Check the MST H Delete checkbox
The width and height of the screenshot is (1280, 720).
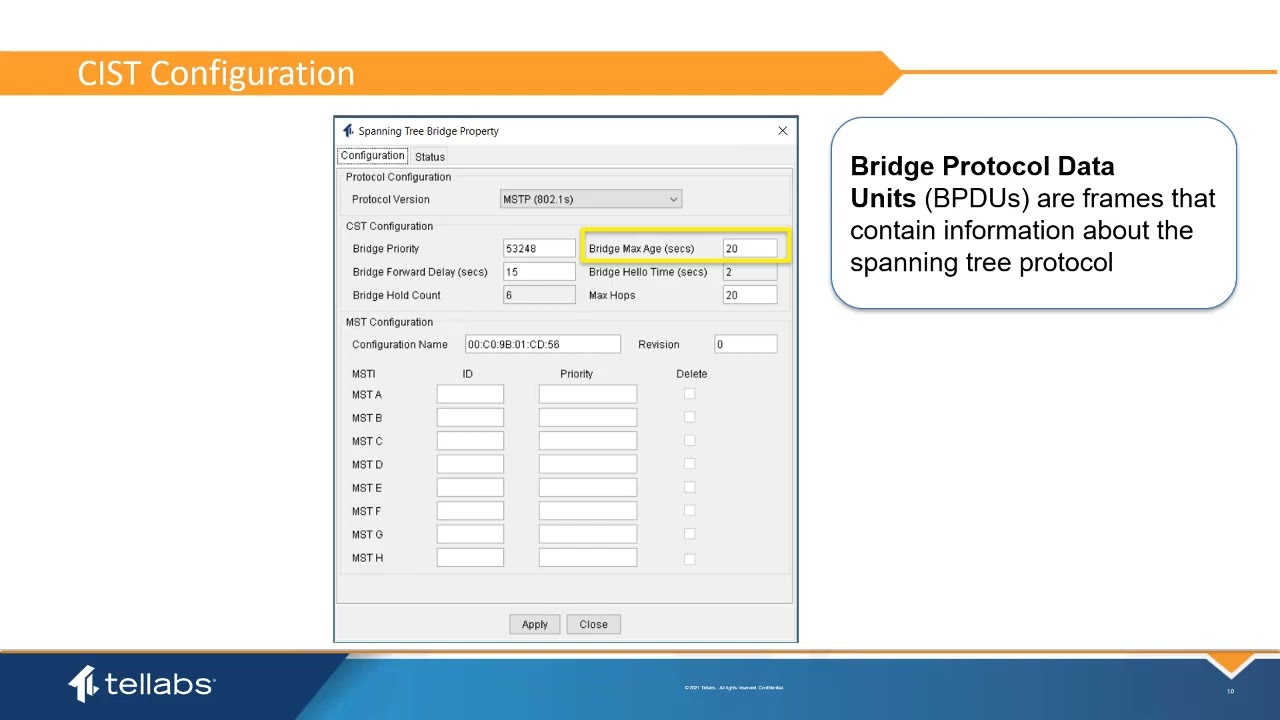689,559
